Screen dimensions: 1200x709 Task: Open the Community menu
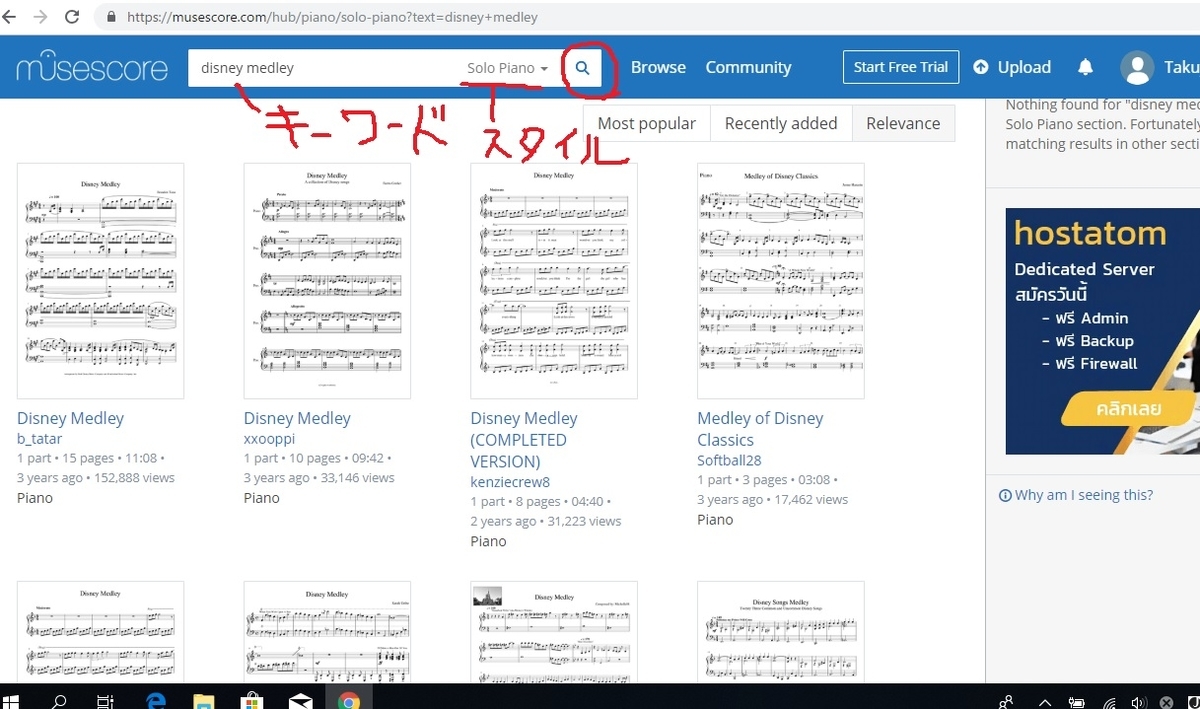[748, 67]
